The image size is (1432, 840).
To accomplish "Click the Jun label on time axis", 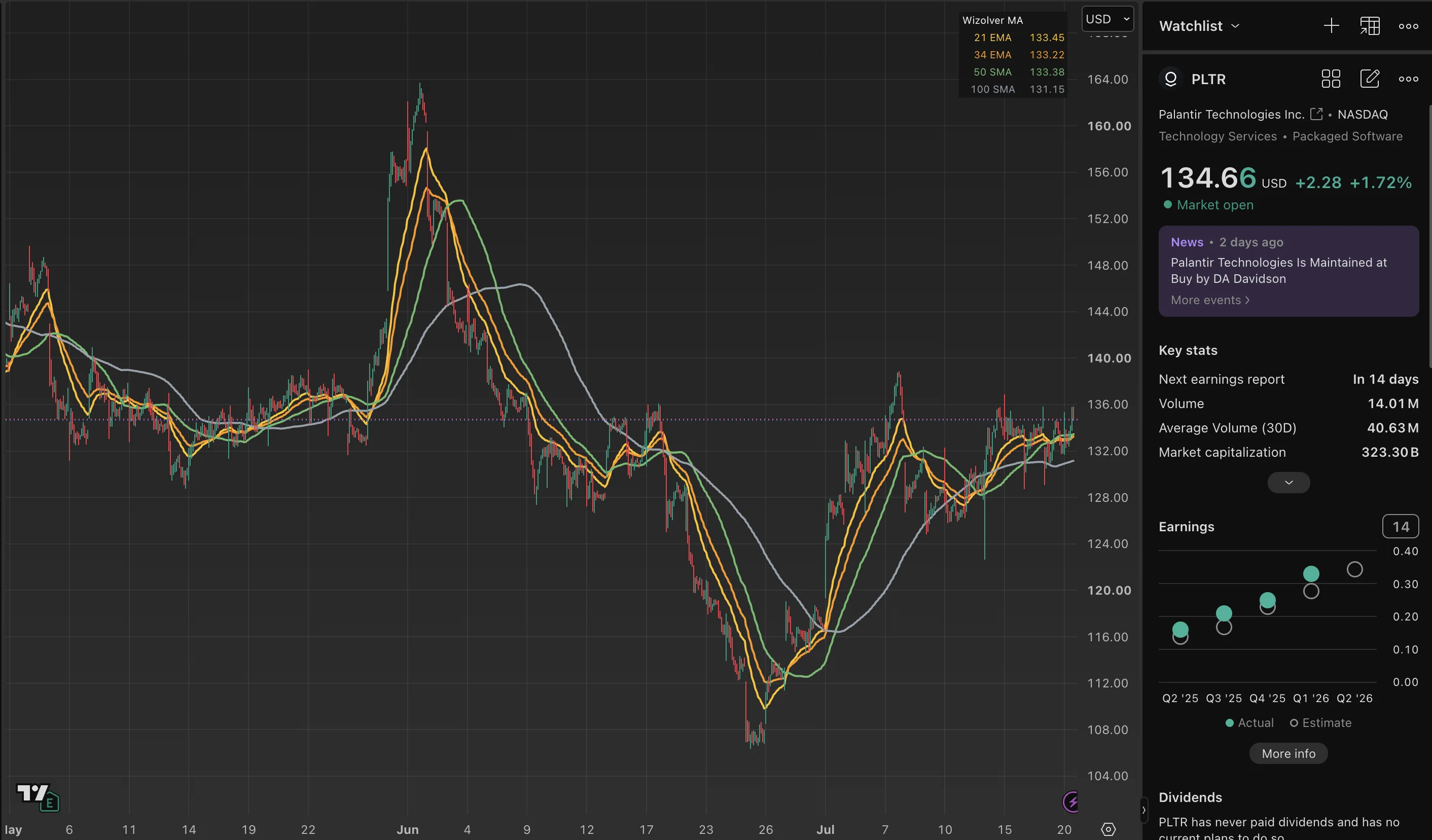I will point(407,829).
